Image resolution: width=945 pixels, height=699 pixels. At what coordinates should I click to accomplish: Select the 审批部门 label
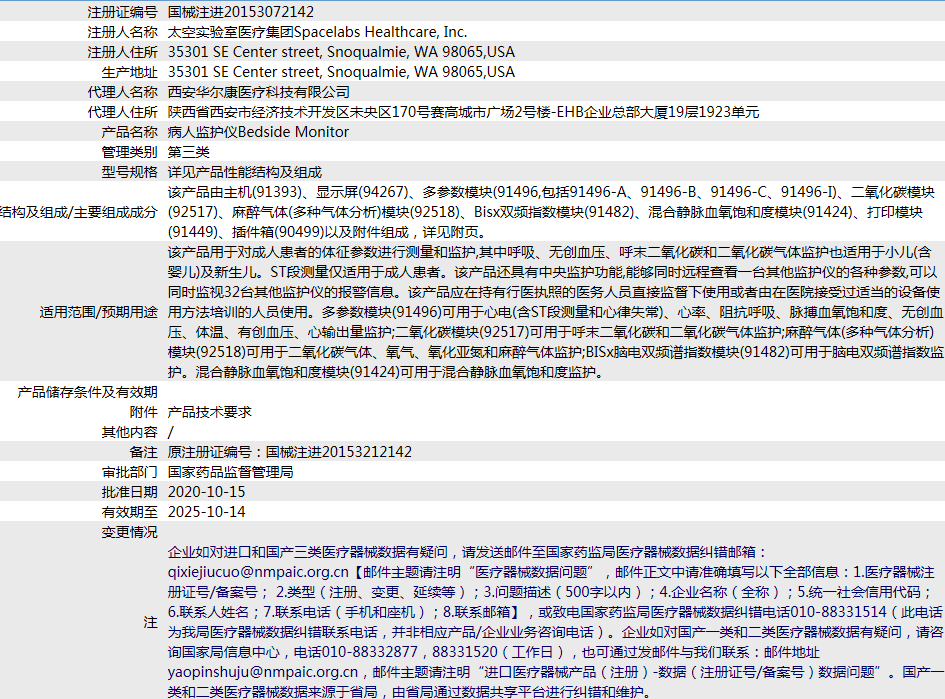coord(130,471)
